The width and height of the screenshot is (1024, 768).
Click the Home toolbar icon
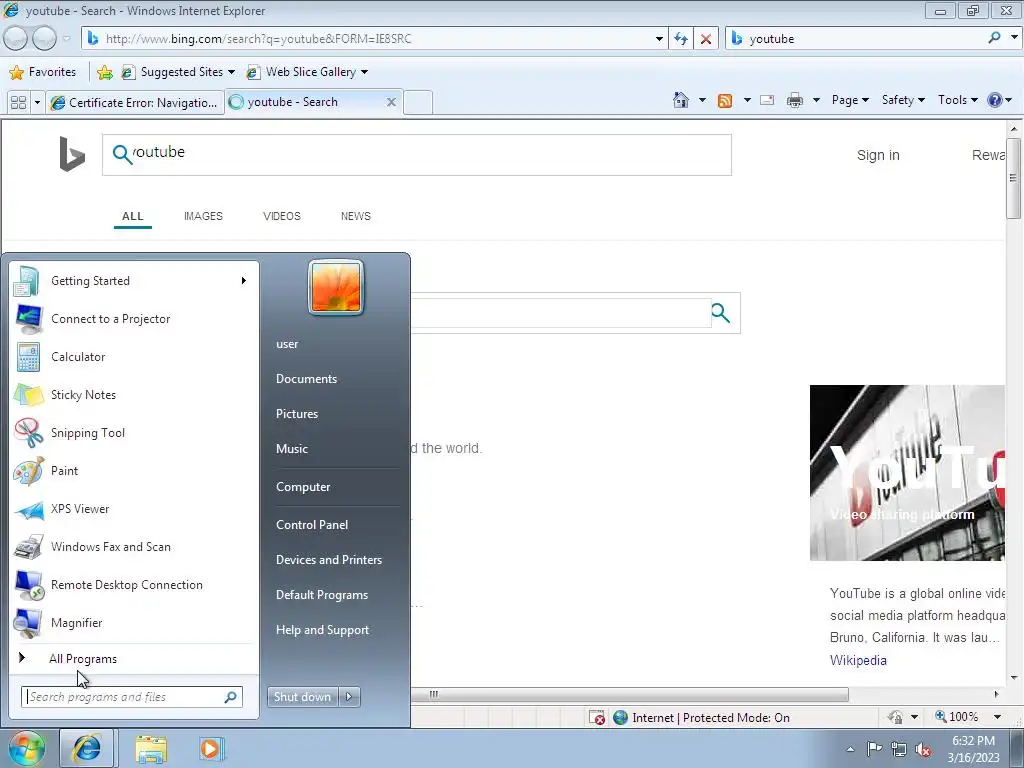tap(680, 100)
